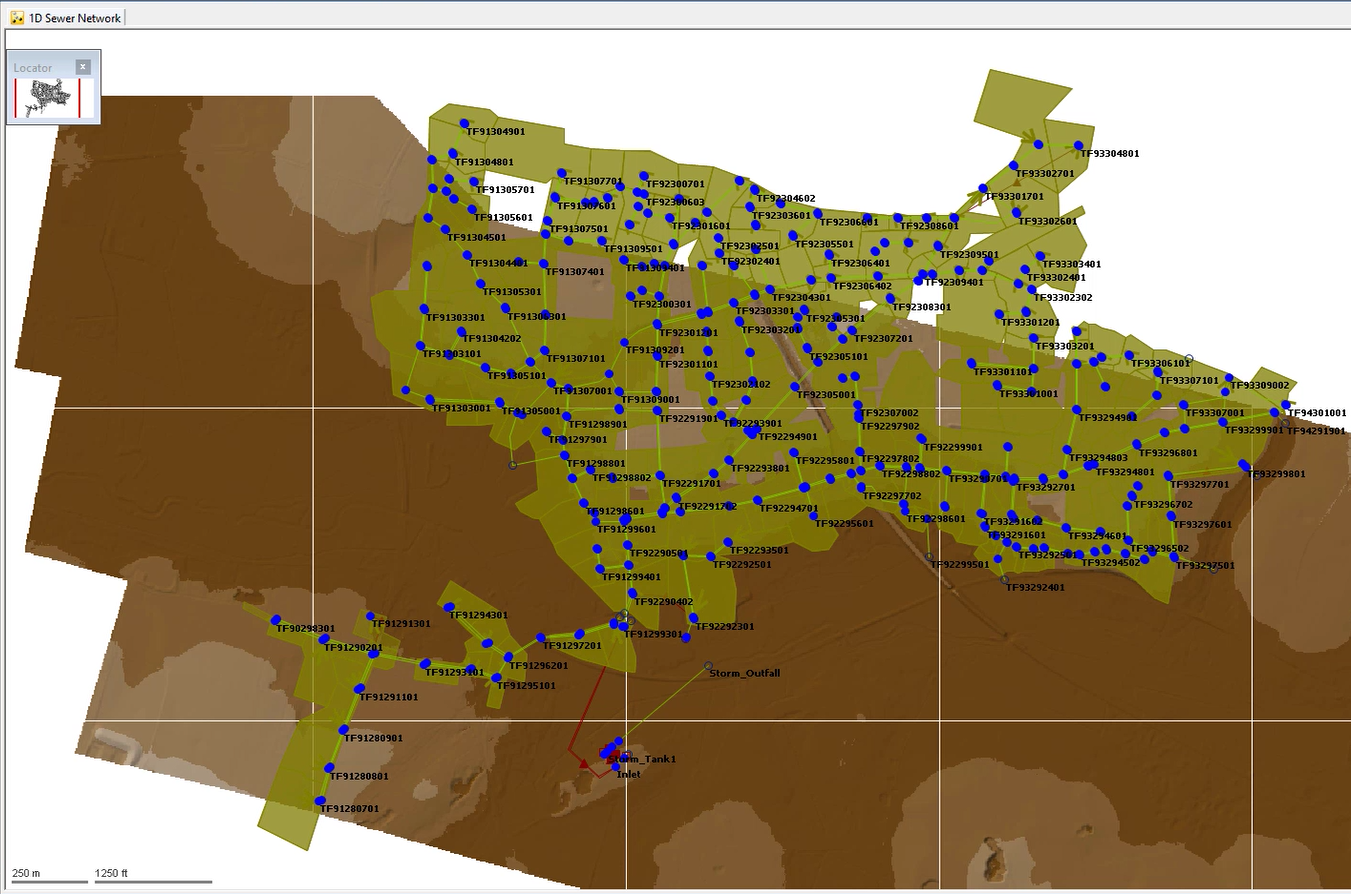Click node label TF91305601
Screen dimensions: 1351x894
503,217
